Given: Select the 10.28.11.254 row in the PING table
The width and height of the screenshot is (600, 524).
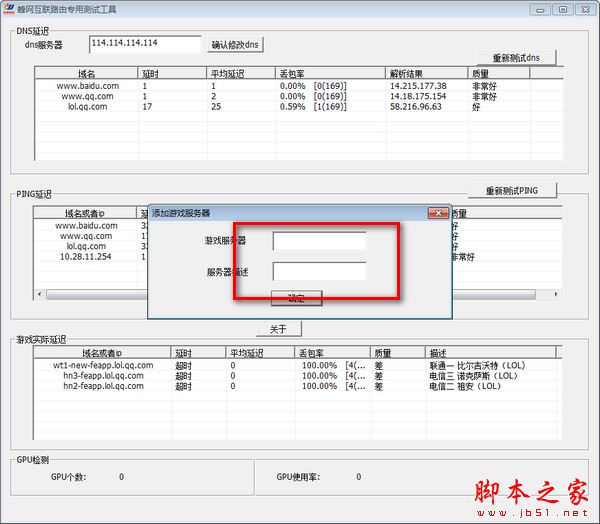Looking at the screenshot, I should coord(85,256).
